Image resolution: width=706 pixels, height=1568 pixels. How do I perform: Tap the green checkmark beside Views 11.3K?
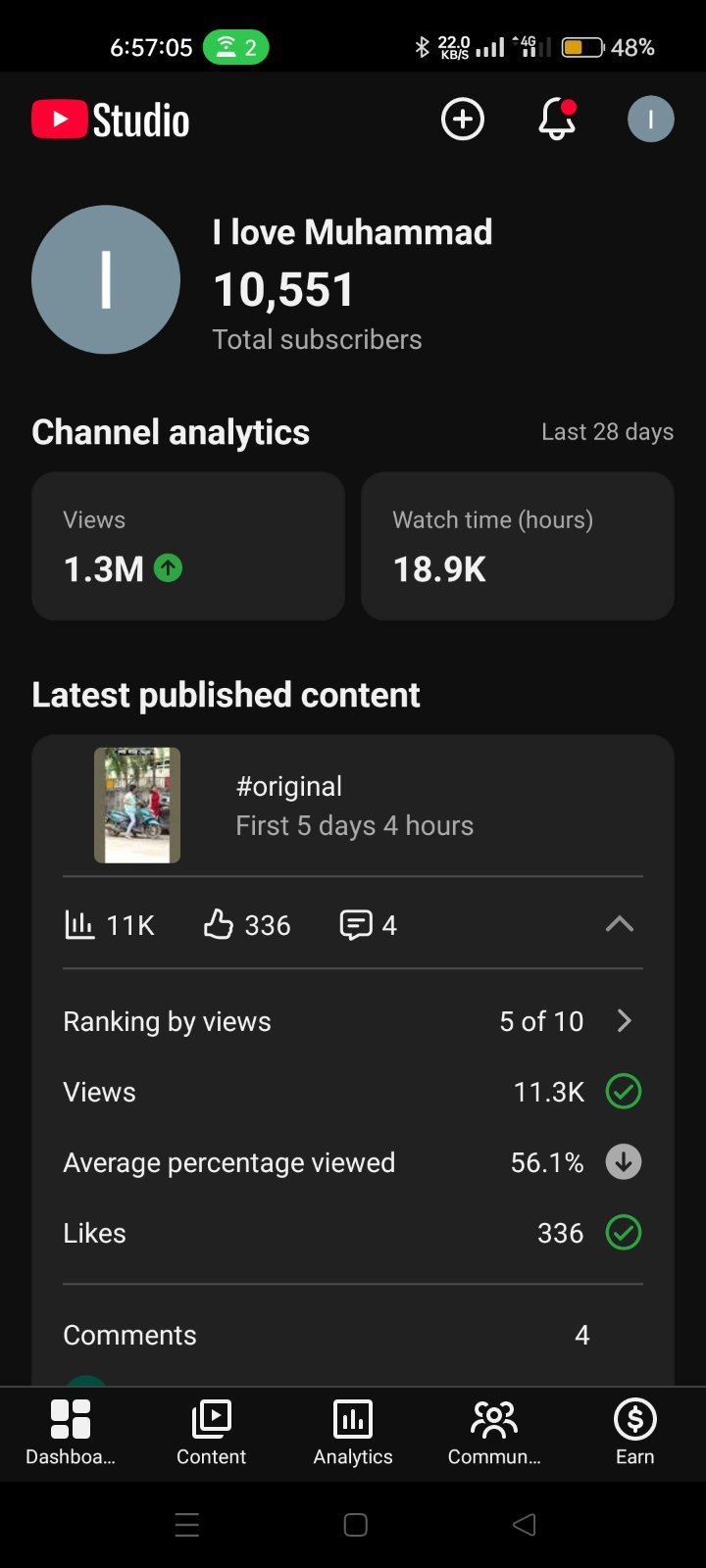(x=624, y=1091)
